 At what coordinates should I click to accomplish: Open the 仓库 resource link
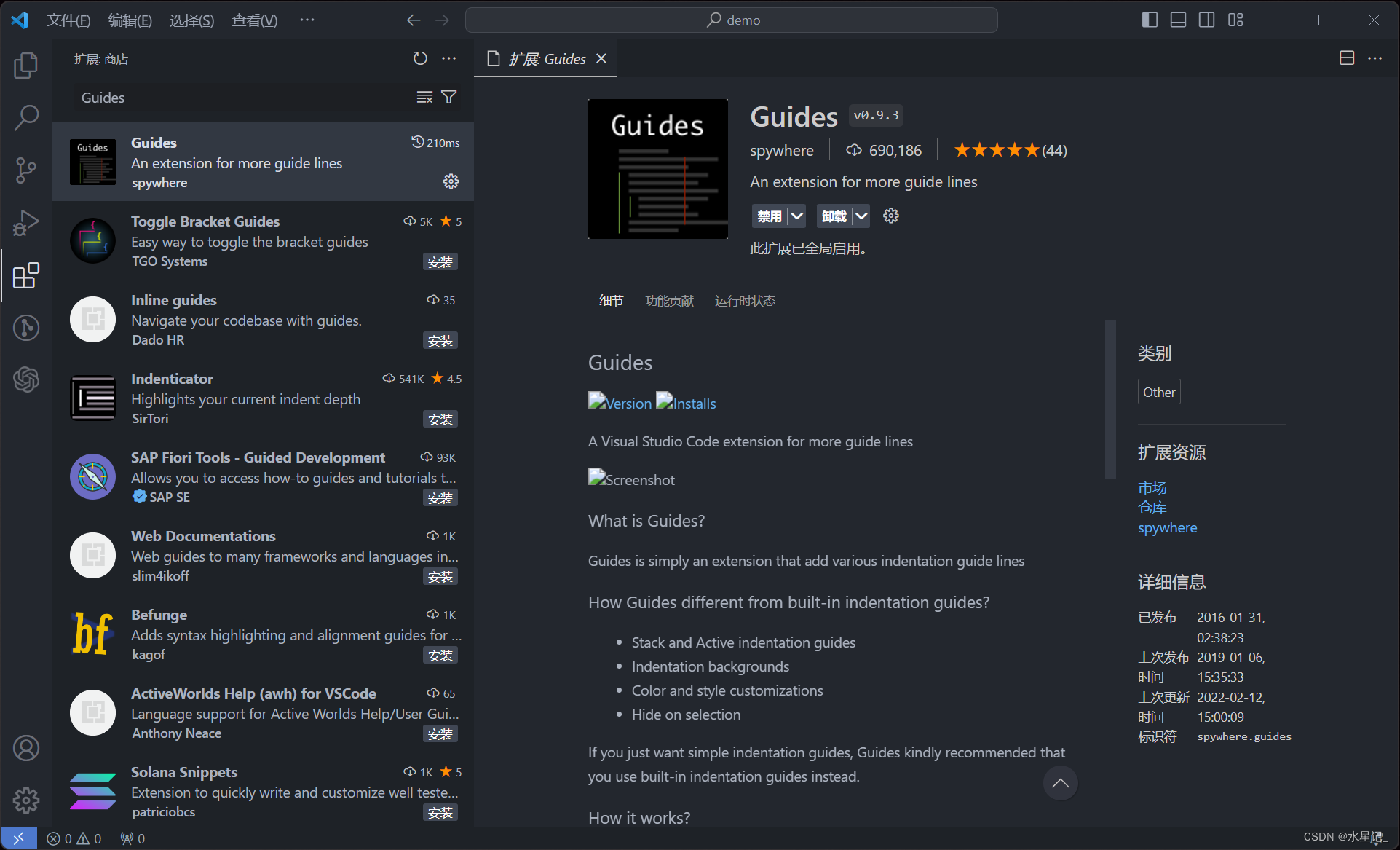[1152, 508]
